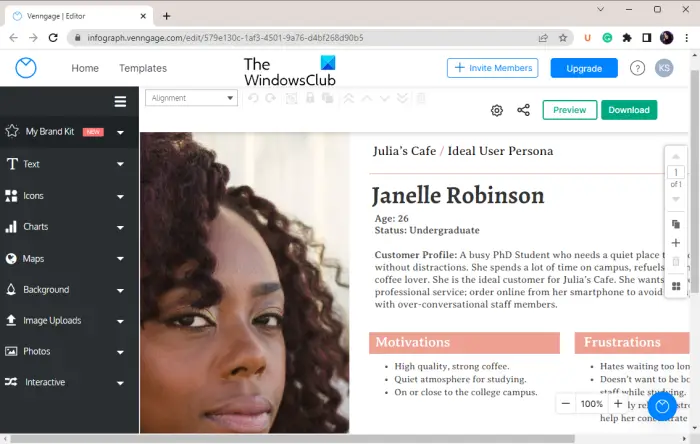The width and height of the screenshot is (700, 444).
Task: Add a new page with plus icon
Action: coord(676,243)
